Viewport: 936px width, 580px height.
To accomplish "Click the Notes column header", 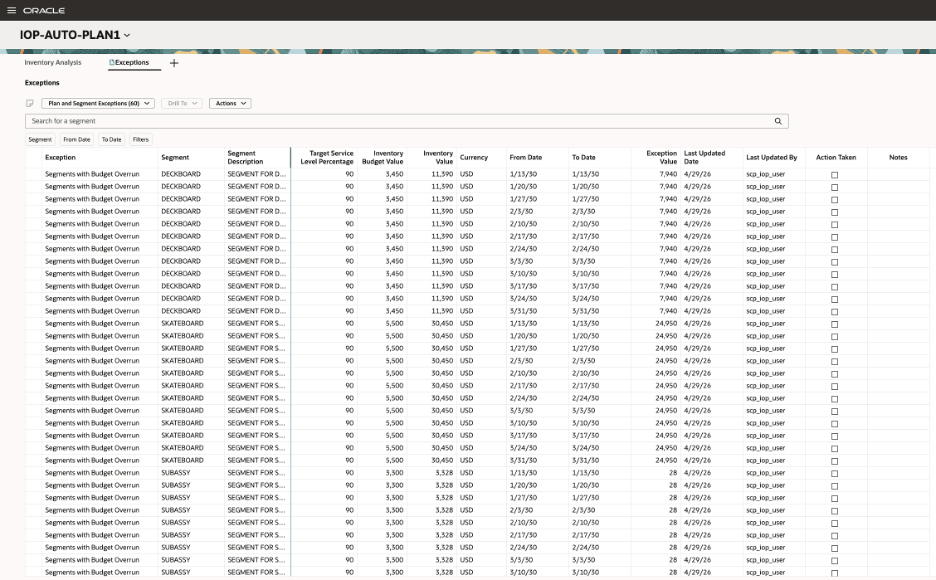I will pyautogui.click(x=898, y=158).
